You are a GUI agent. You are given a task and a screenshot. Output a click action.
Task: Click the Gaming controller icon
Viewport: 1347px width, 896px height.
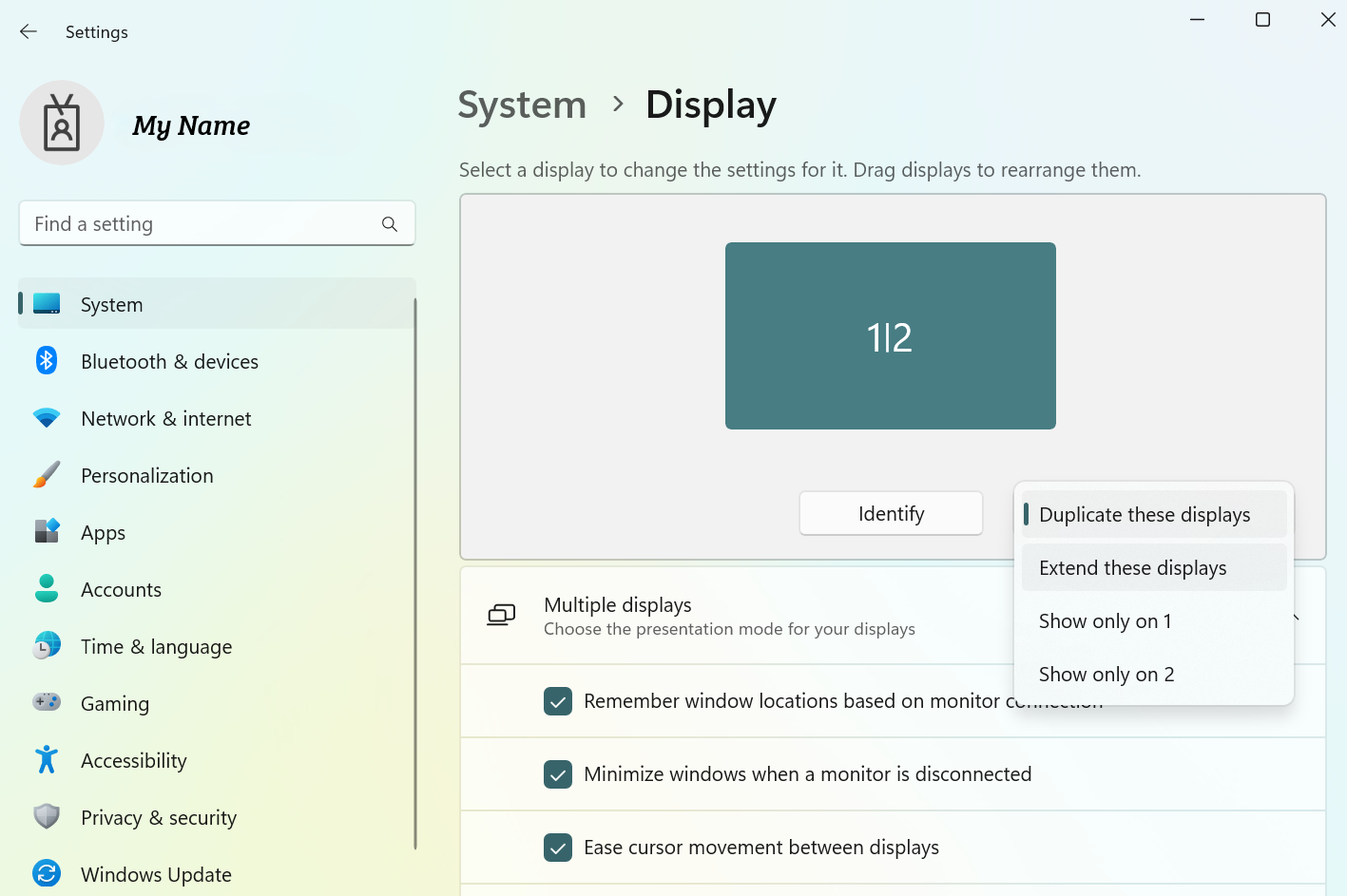click(x=47, y=703)
